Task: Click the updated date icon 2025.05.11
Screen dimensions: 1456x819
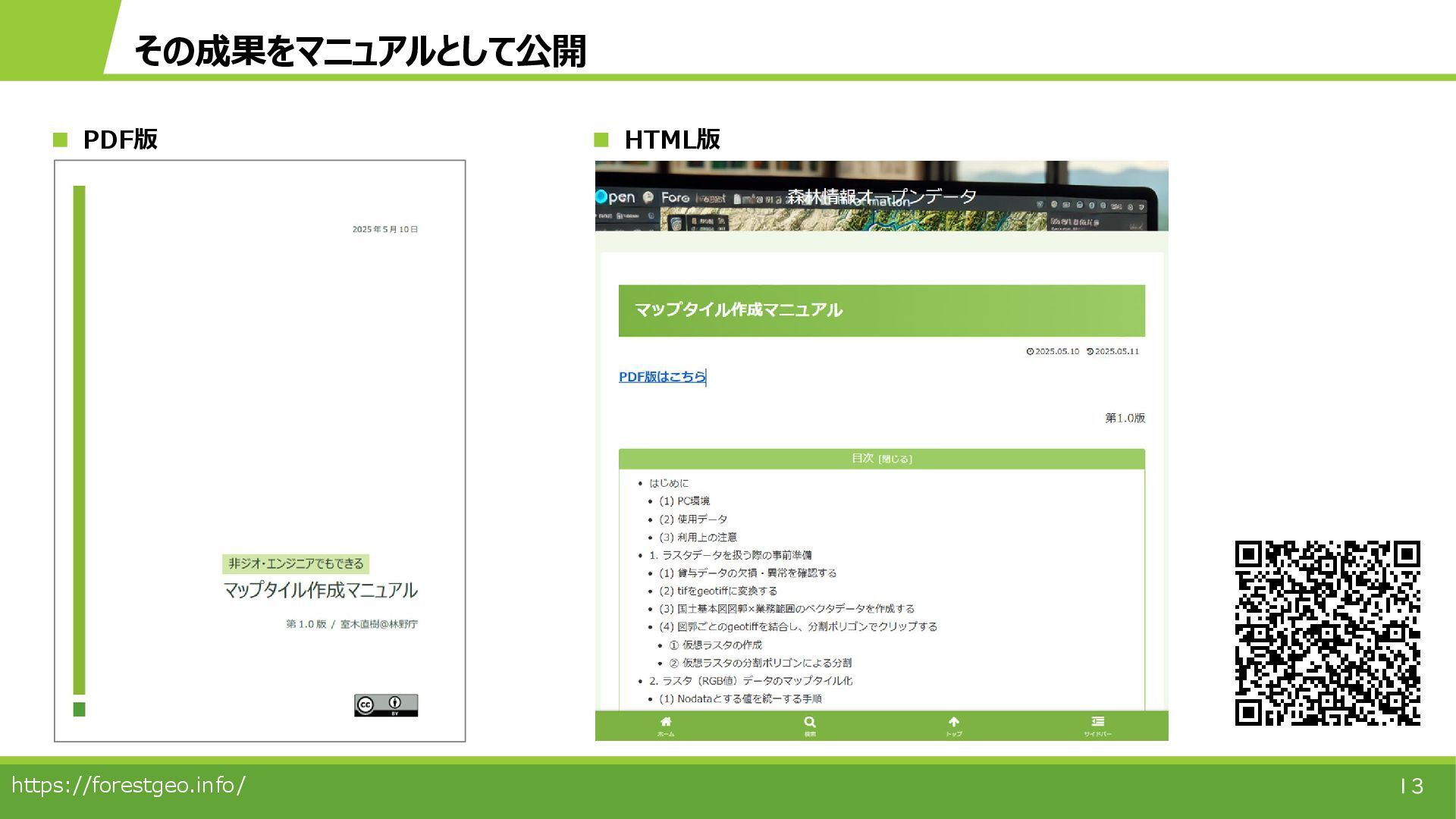Action: 1090,352
